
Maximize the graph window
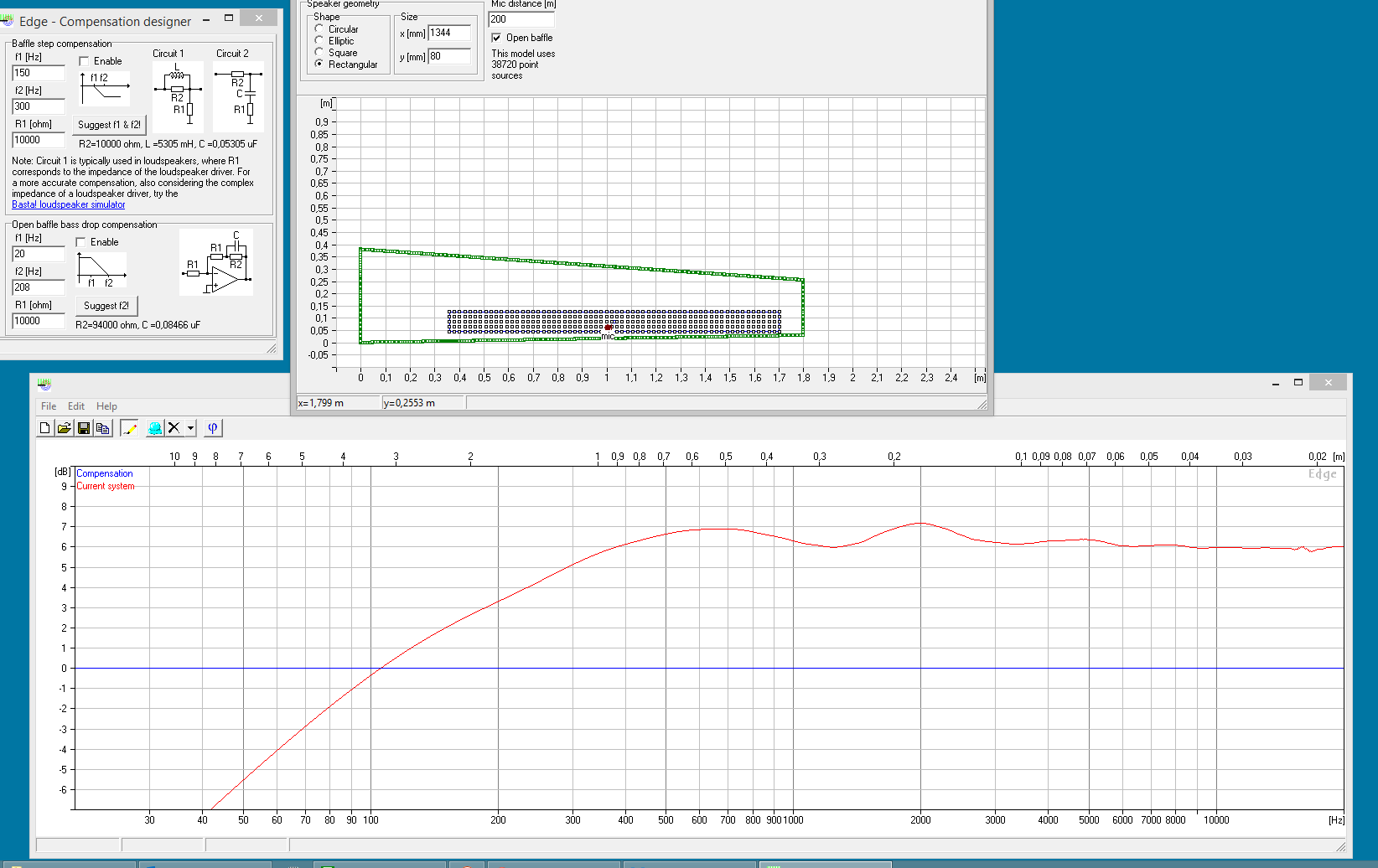[x=1298, y=382]
